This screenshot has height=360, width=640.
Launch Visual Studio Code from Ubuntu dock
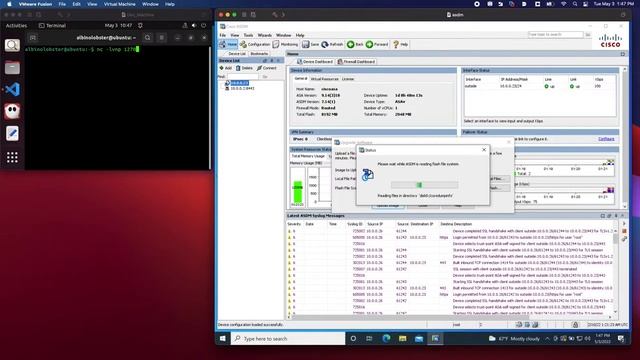point(12,89)
